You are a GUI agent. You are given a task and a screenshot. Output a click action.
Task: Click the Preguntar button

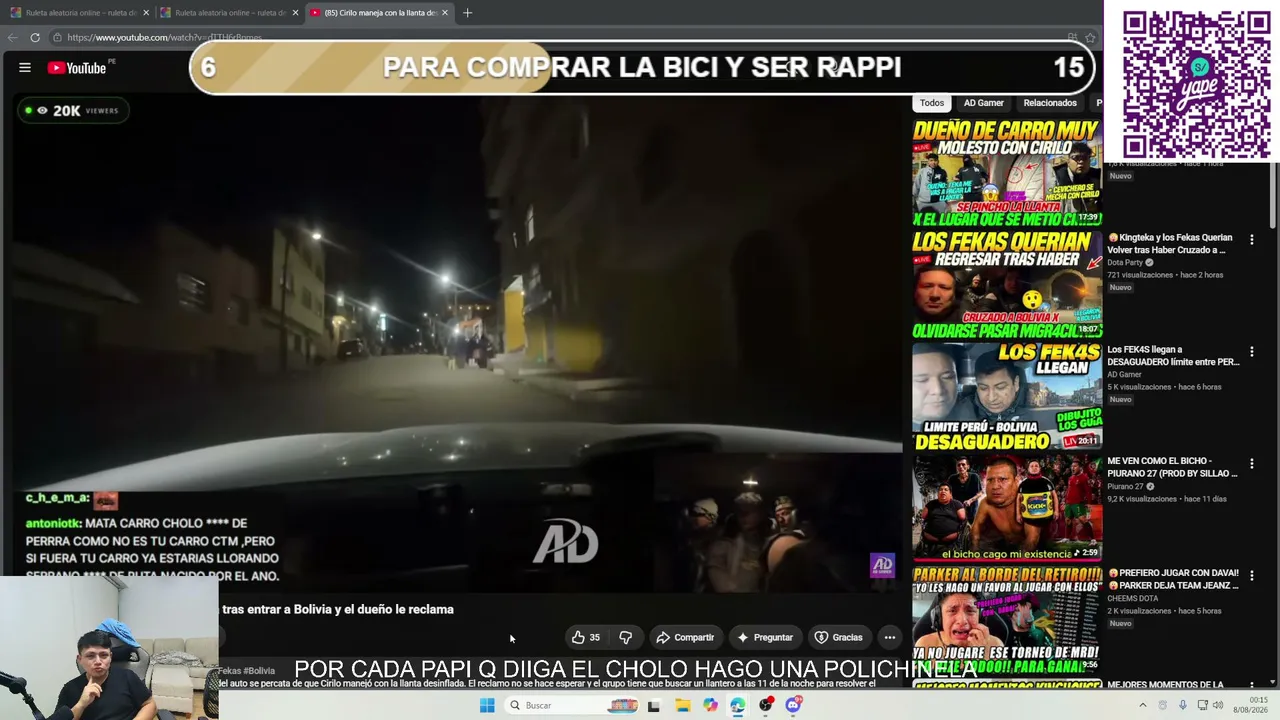tap(765, 637)
